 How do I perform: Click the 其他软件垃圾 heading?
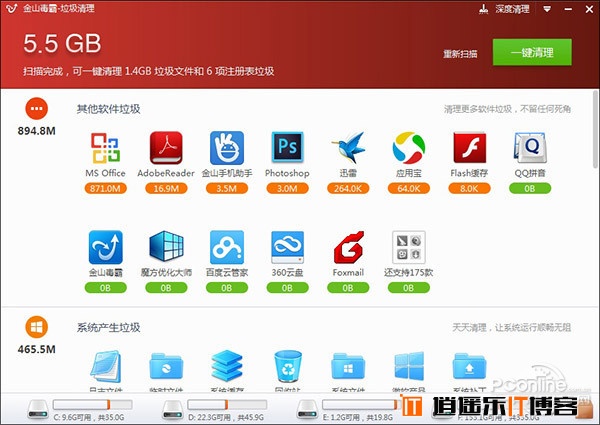pos(108,109)
